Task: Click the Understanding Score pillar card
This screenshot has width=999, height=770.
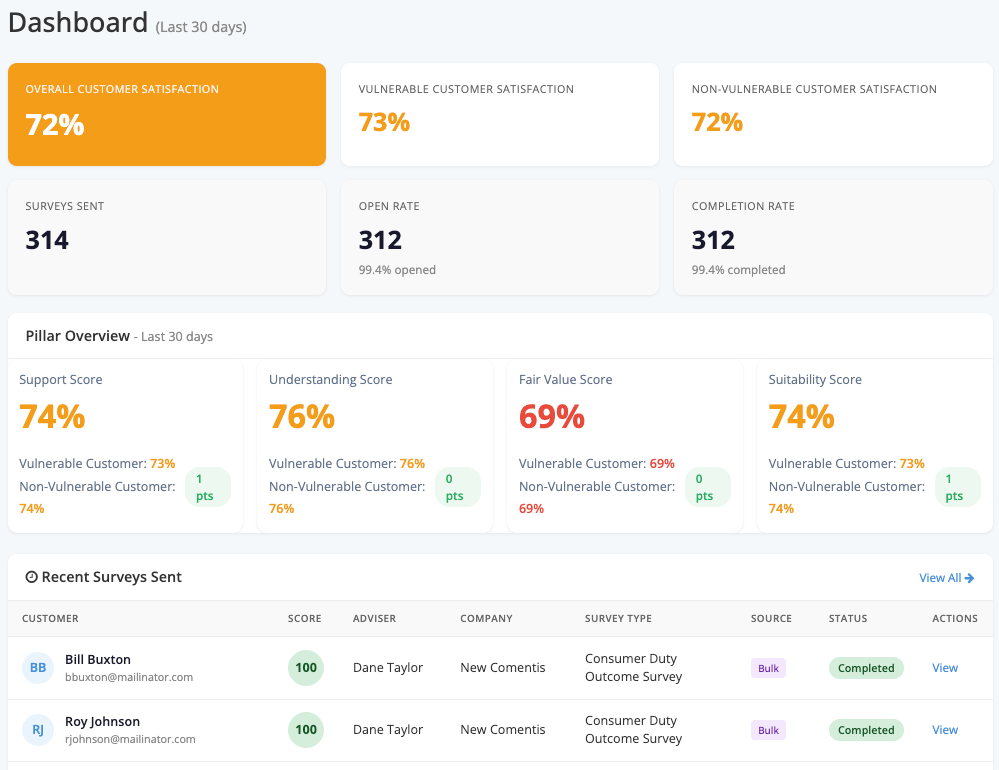Action: 375,445
